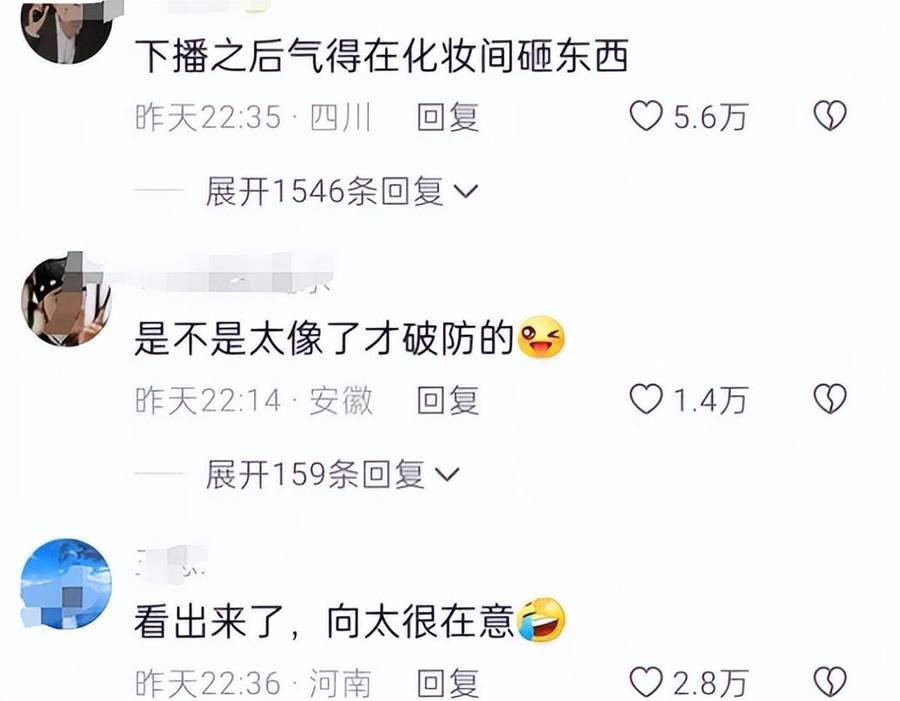This screenshot has height=701, width=900.
Task: Expand 159 replies under second comment
Action: 332,474
